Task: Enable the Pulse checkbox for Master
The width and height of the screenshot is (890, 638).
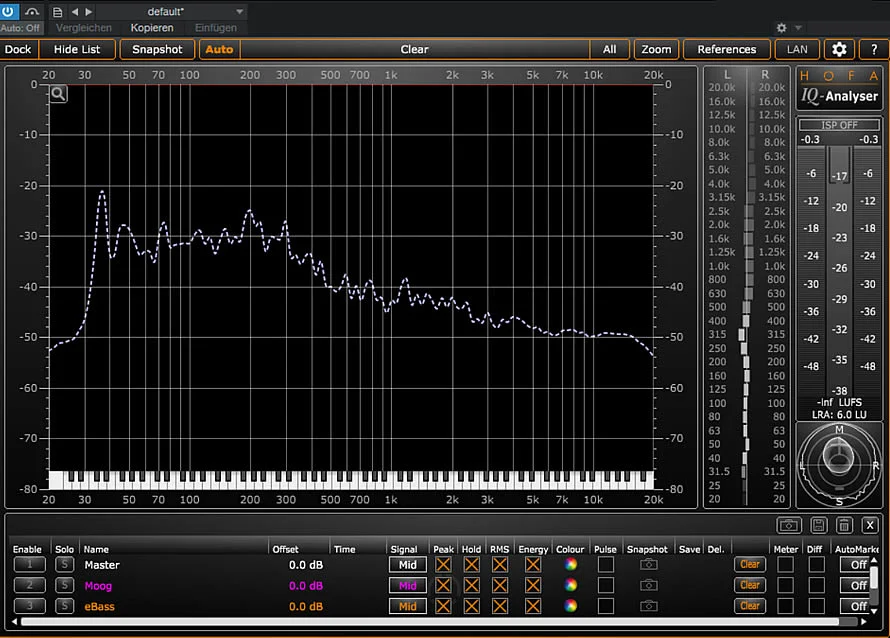Action: pos(606,565)
